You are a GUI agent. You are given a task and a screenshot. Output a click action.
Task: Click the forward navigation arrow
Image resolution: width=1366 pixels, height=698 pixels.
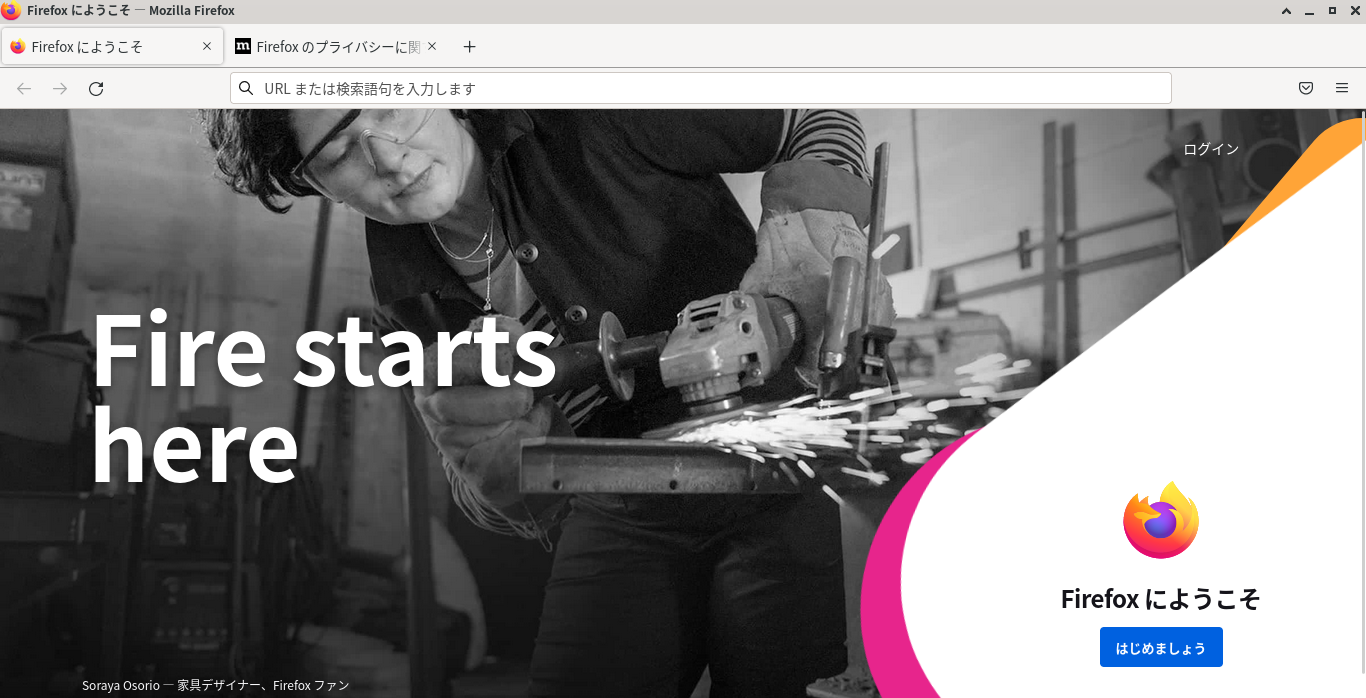(x=60, y=89)
